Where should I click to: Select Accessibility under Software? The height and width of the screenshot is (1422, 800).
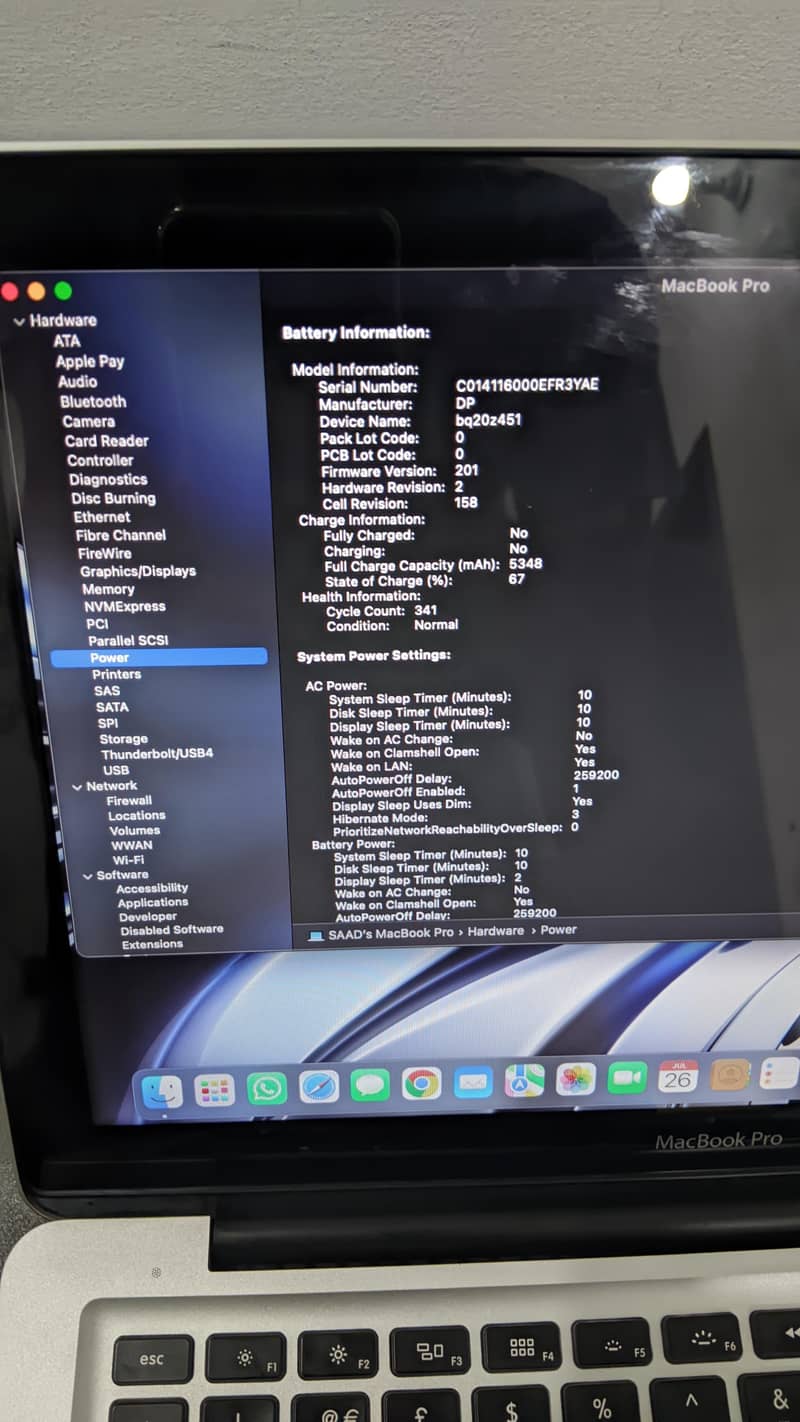tap(152, 888)
